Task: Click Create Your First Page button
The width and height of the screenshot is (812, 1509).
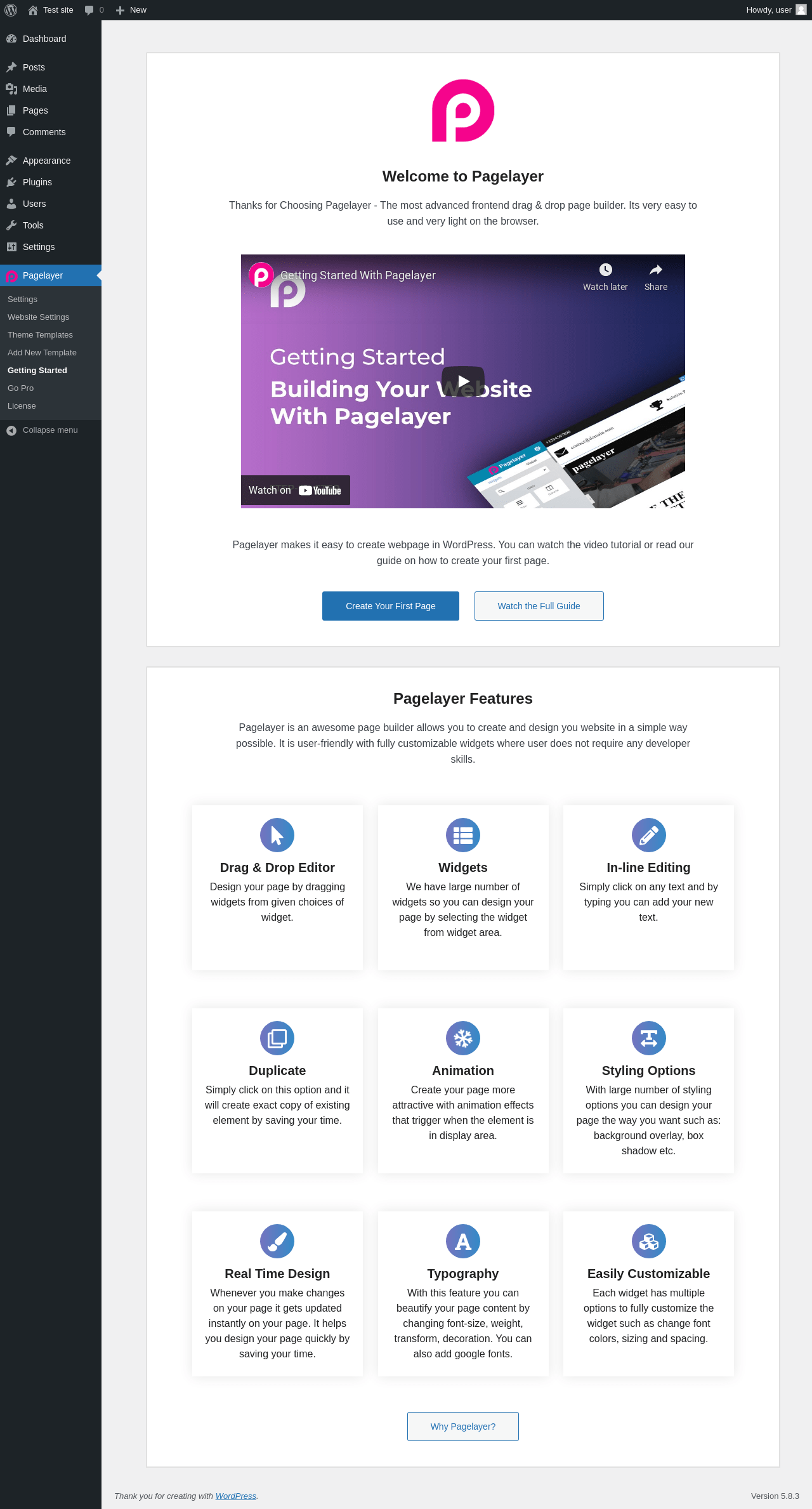Action: pyautogui.click(x=391, y=606)
